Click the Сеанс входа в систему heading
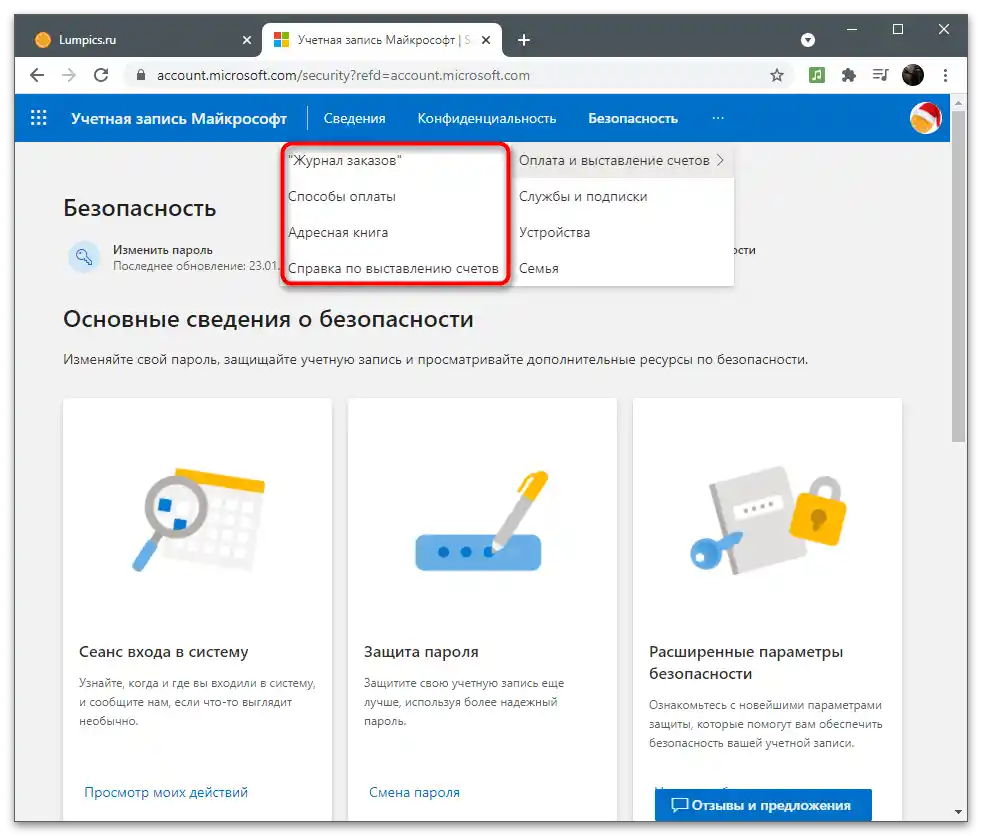This screenshot has width=982, height=836. coord(163,652)
